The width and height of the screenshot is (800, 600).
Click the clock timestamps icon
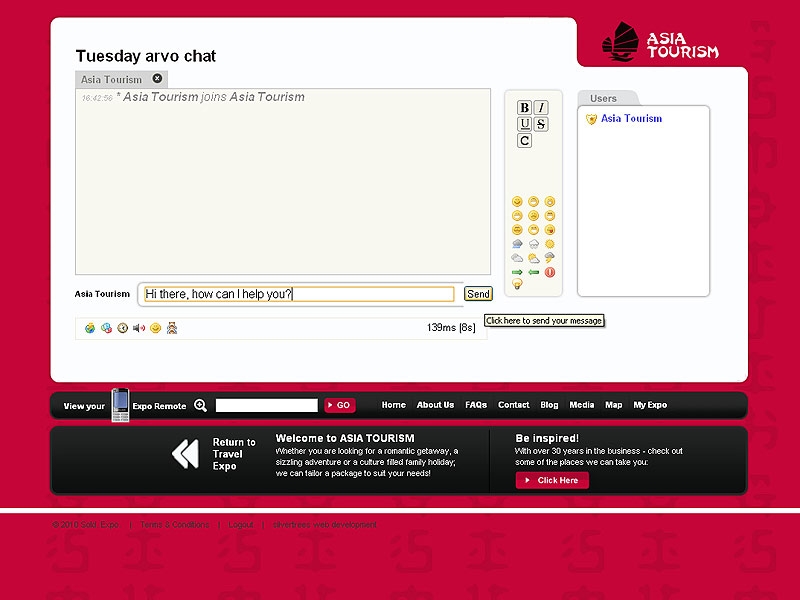[122, 328]
